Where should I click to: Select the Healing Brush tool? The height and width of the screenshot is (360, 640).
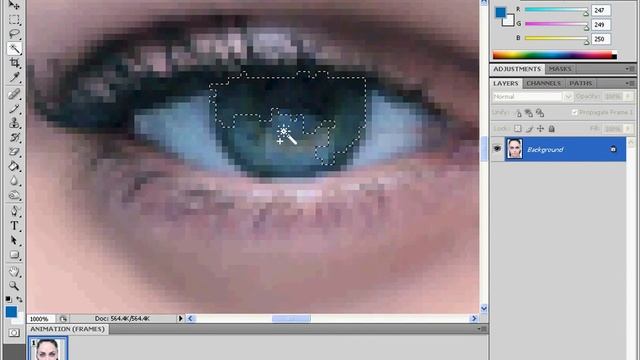coord(14,94)
